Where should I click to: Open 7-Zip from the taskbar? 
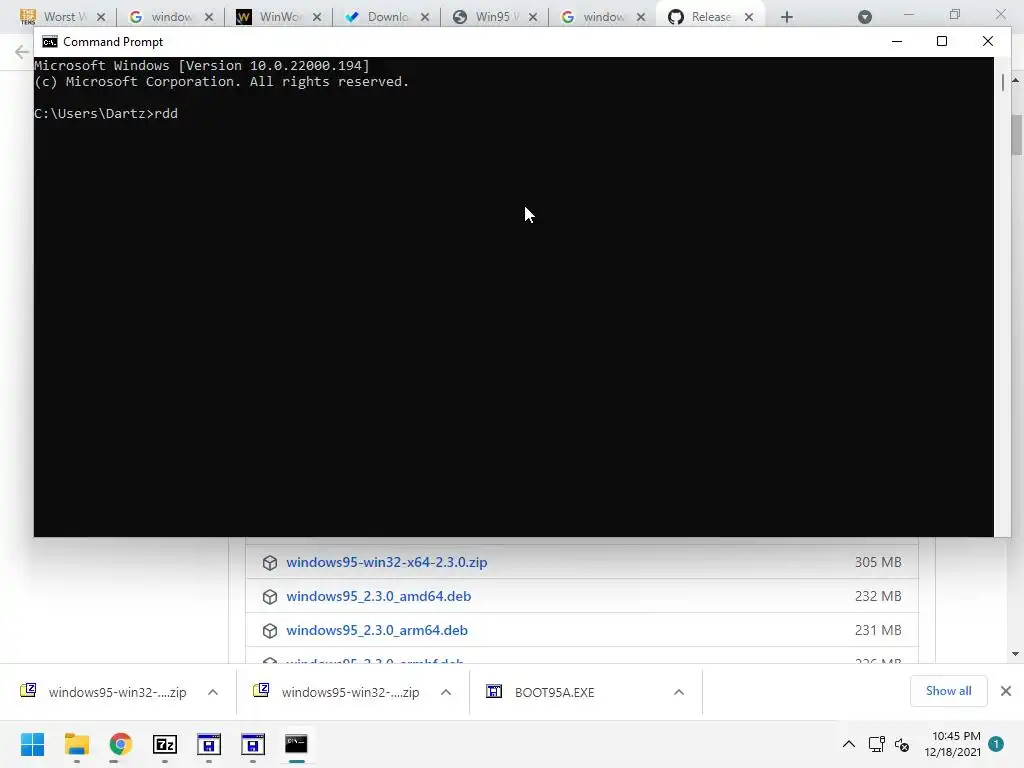tap(165, 744)
